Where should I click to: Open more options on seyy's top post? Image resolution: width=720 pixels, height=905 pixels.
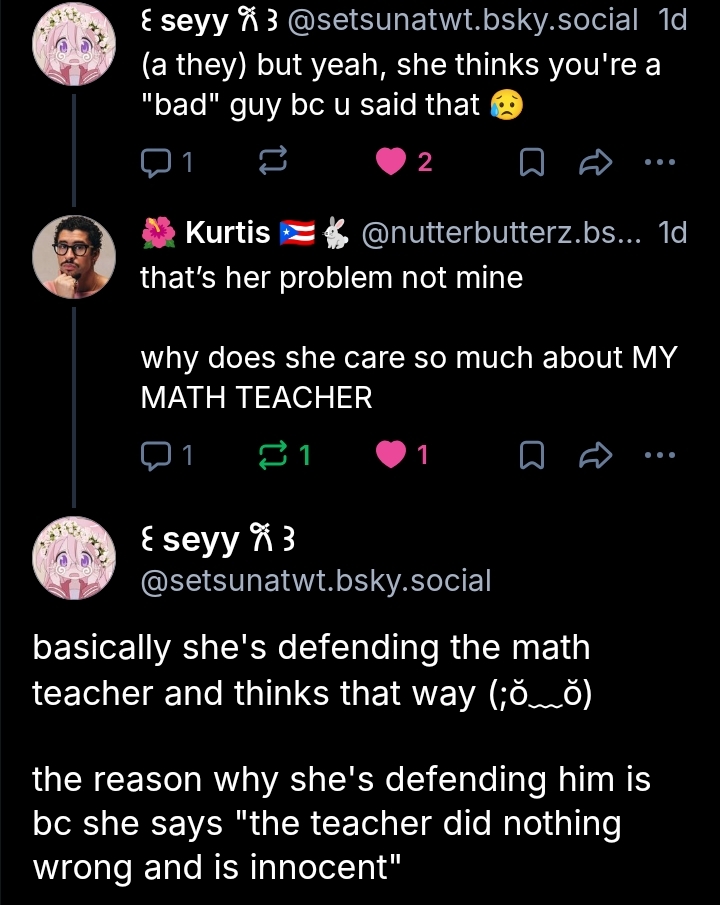(x=660, y=162)
